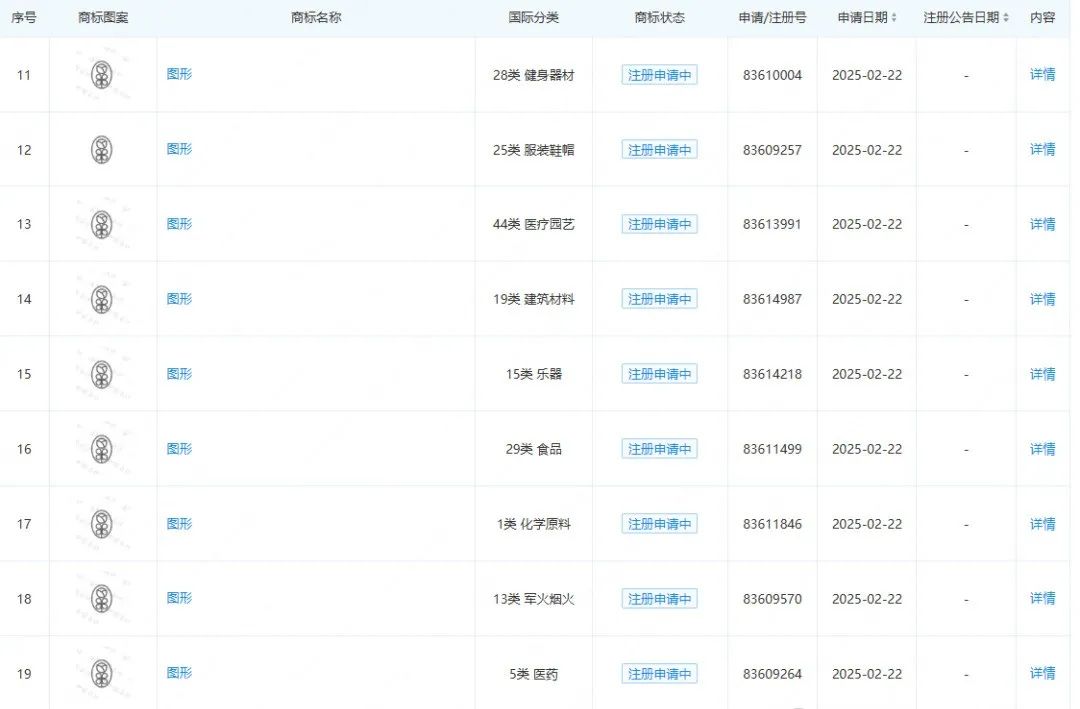
Task: Select registration number 83611499
Action: (772, 450)
